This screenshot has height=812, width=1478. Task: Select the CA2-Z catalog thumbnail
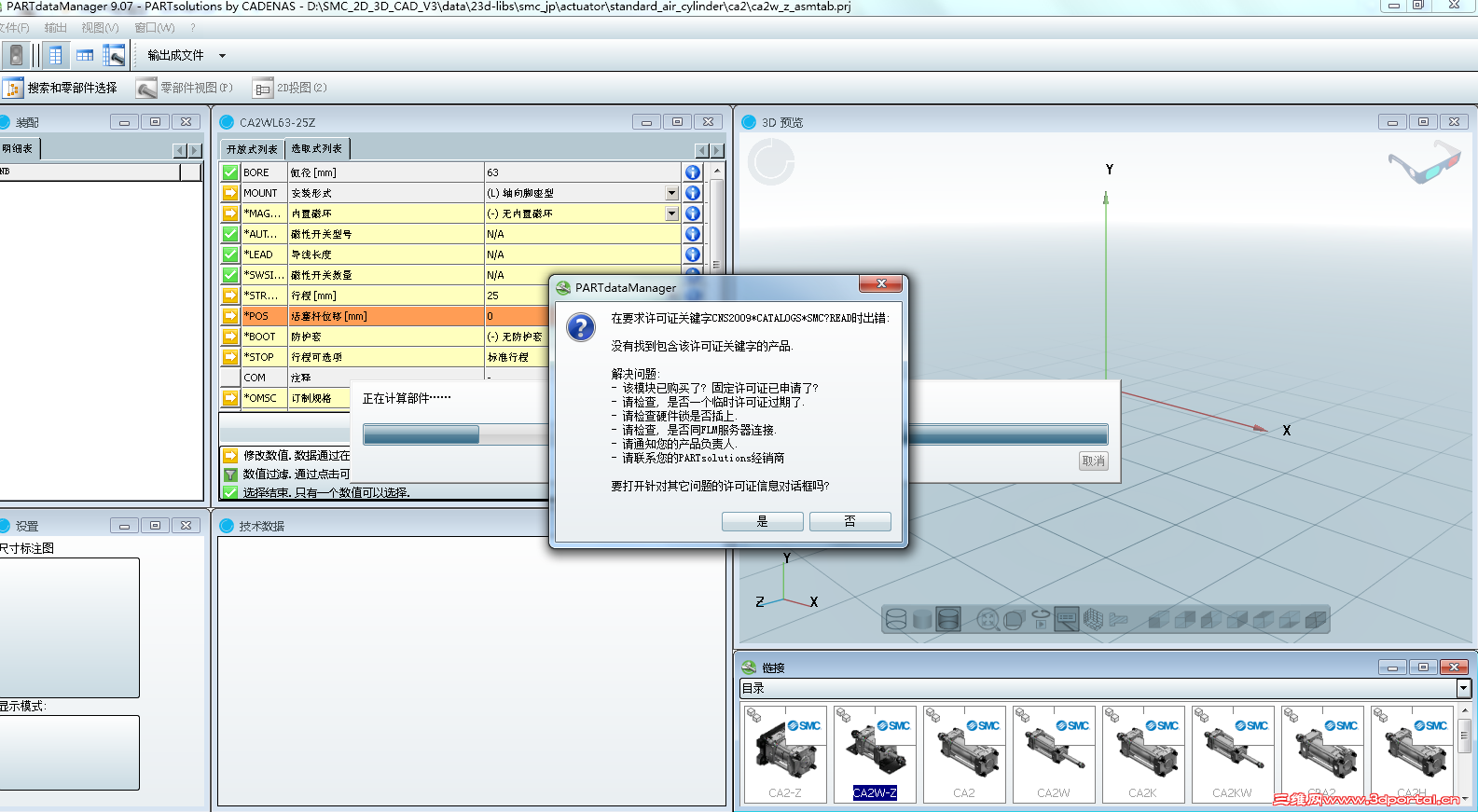[785, 754]
